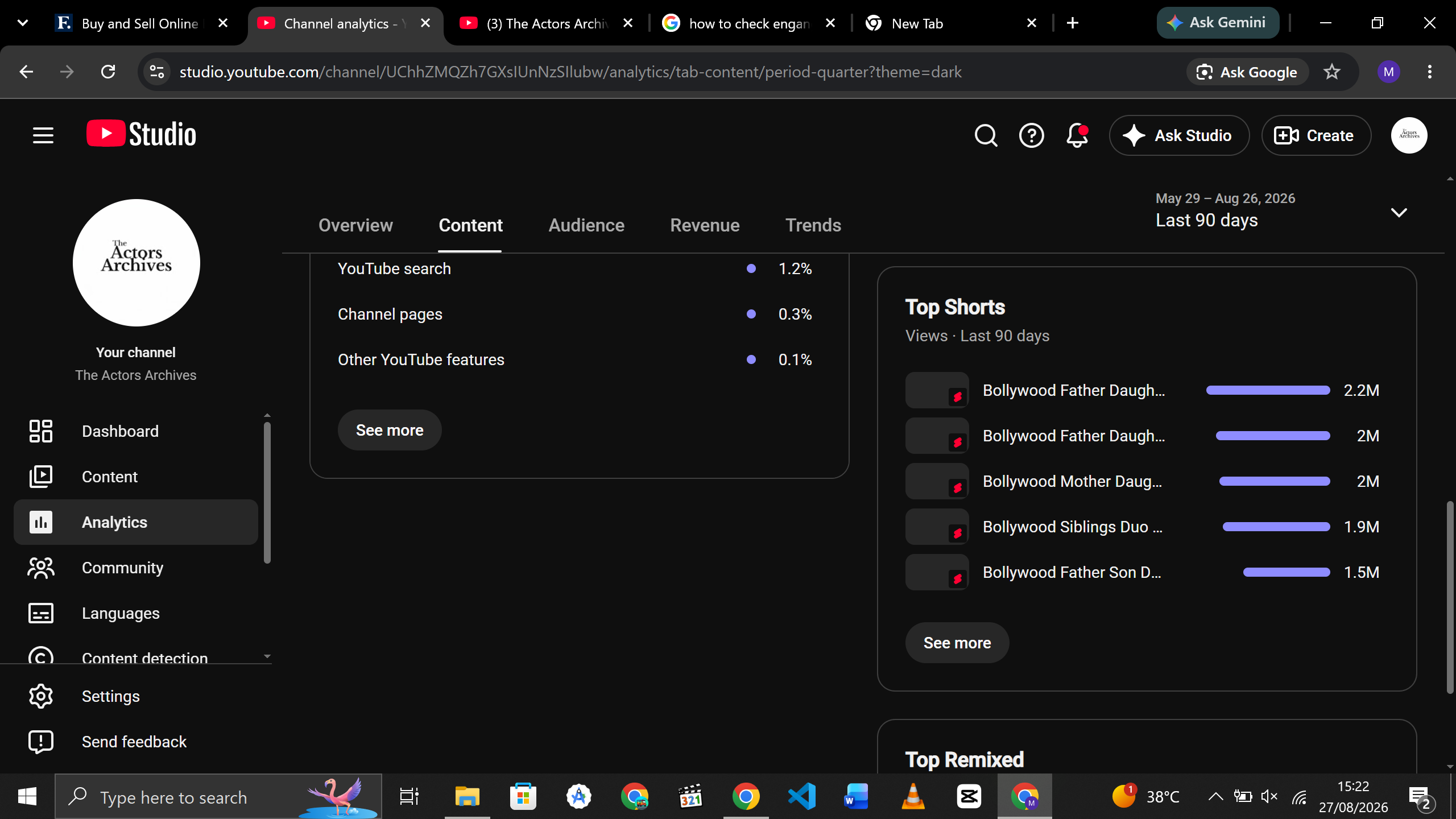
Task: Switch to the Overview tab
Action: pyautogui.click(x=355, y=225)
